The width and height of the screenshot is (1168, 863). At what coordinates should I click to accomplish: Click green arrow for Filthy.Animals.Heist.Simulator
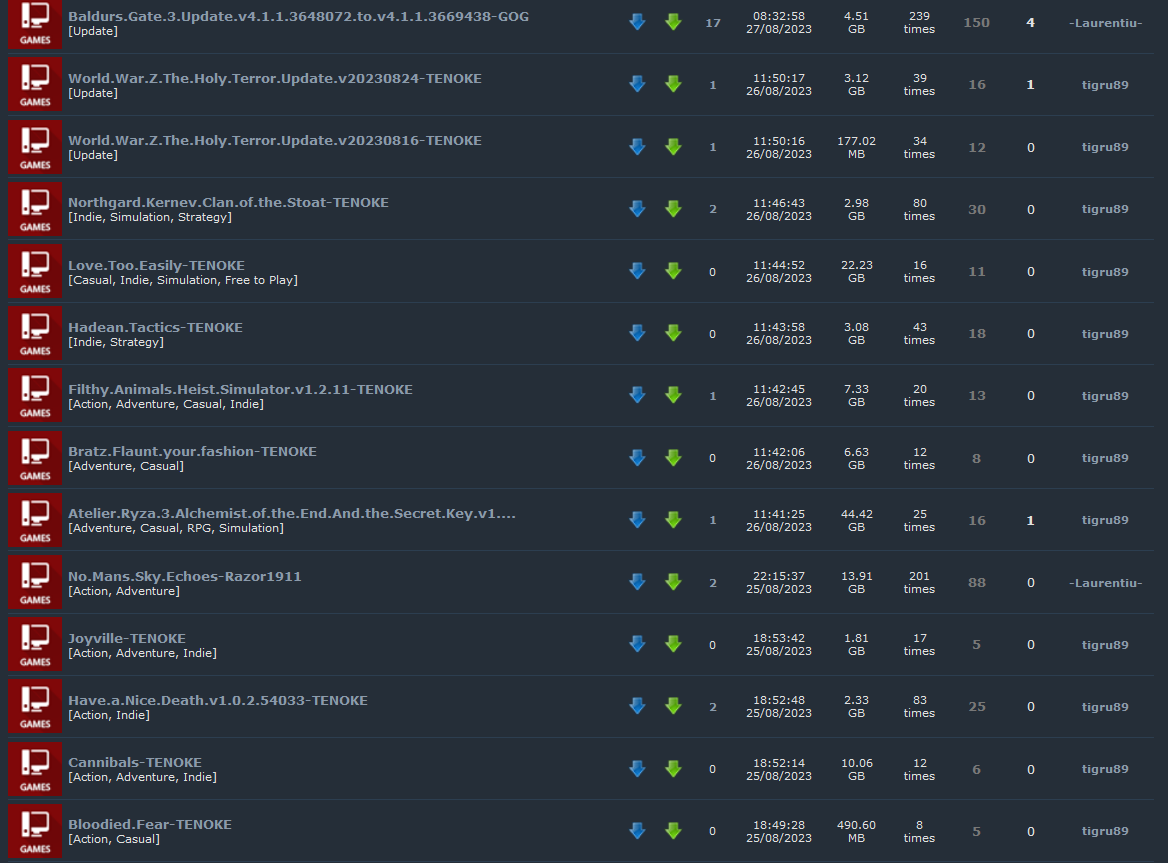[673, 395]
